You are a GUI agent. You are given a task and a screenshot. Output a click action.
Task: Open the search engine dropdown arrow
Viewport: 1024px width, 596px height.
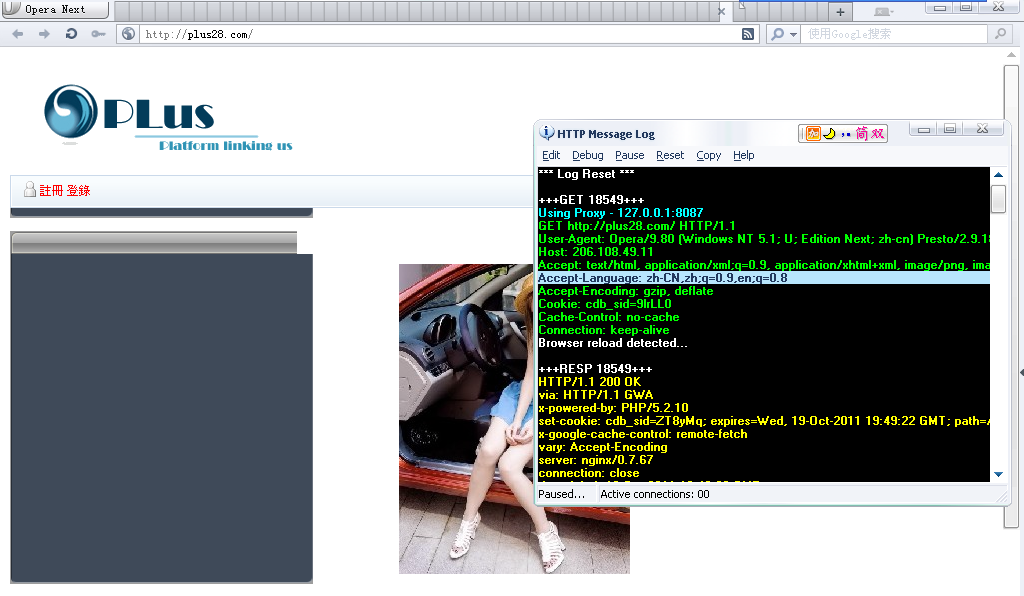click(794, 33)
